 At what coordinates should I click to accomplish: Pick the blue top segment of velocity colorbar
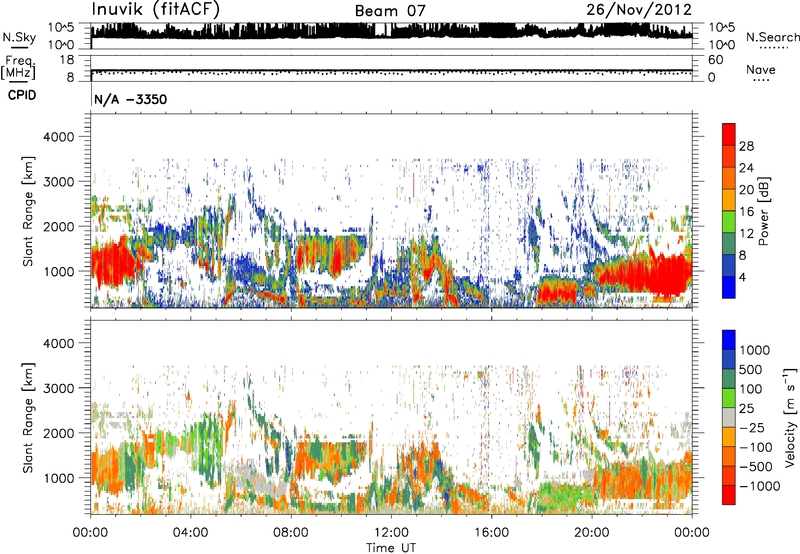(x=729, y=340)
